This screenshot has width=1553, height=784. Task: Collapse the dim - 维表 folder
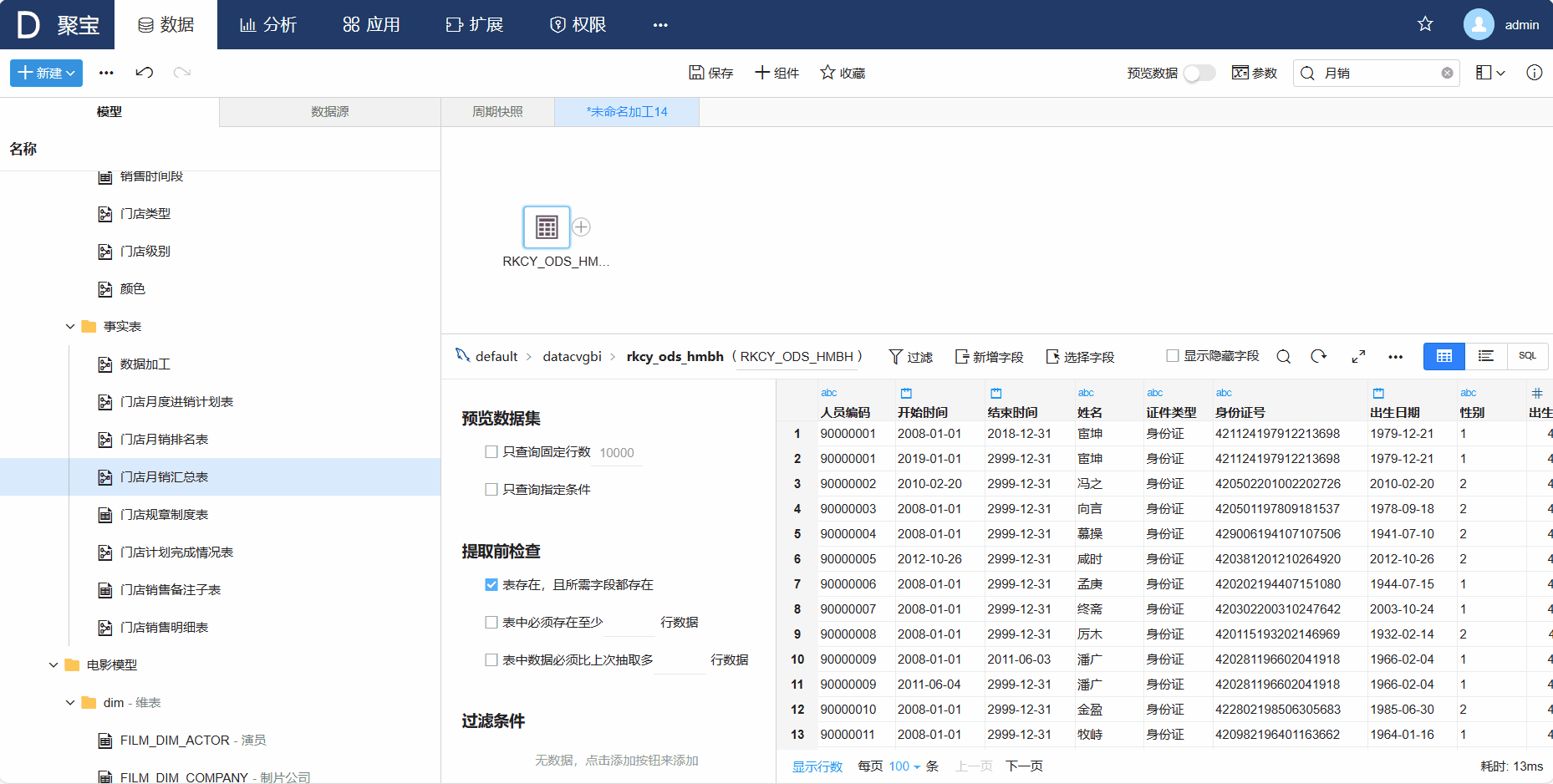tap(70, 703)
